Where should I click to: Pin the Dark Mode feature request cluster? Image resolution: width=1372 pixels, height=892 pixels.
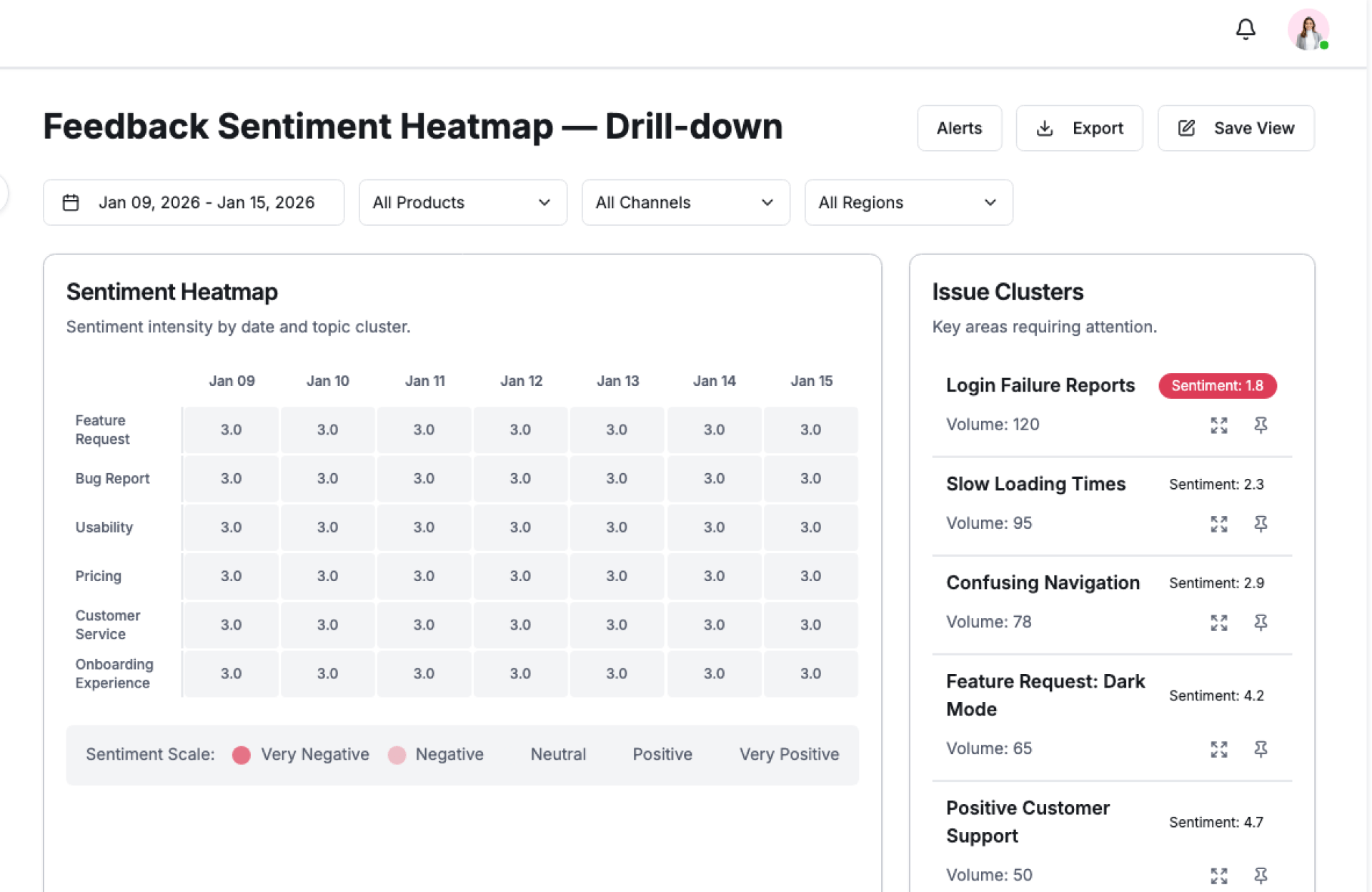tap(1261, 749)
